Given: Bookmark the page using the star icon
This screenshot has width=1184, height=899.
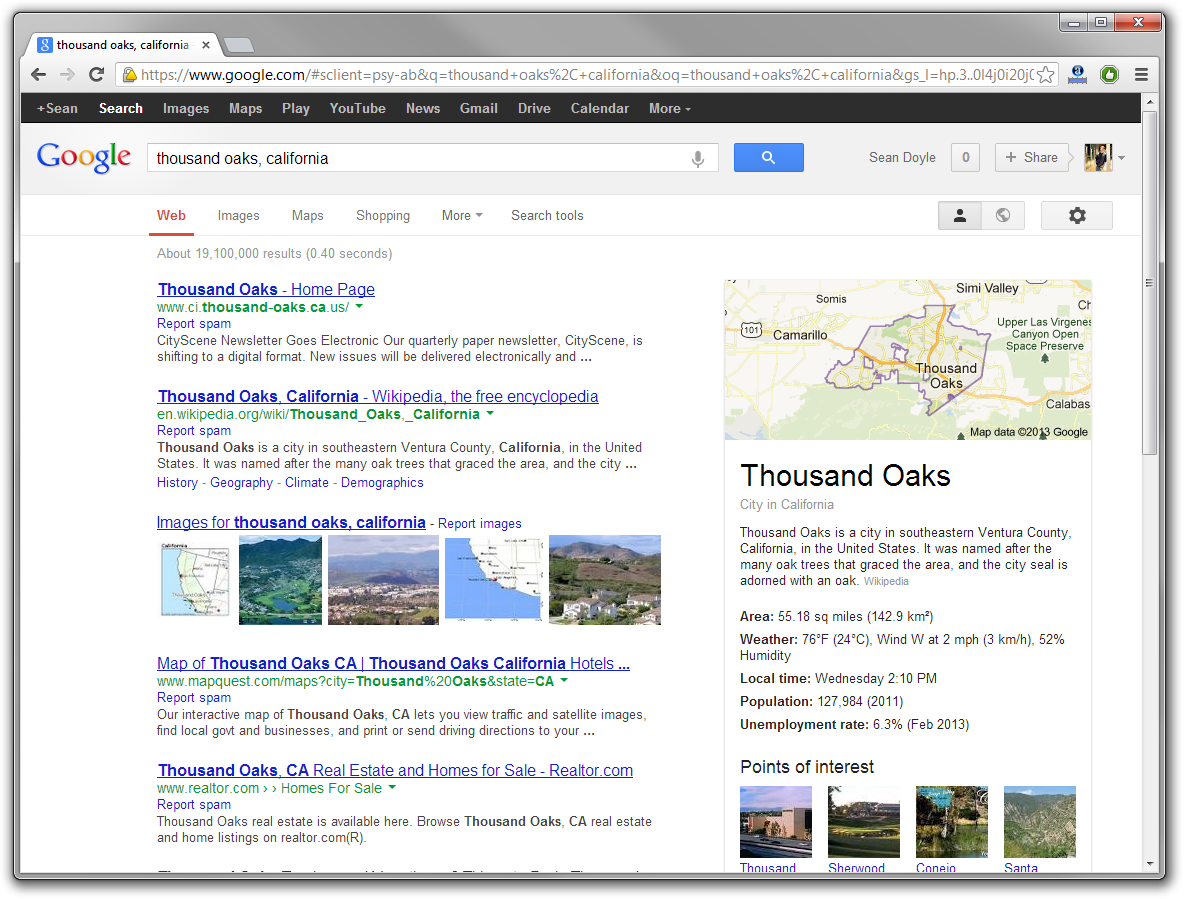Looking at the screenshot, I should point(1045,75).
